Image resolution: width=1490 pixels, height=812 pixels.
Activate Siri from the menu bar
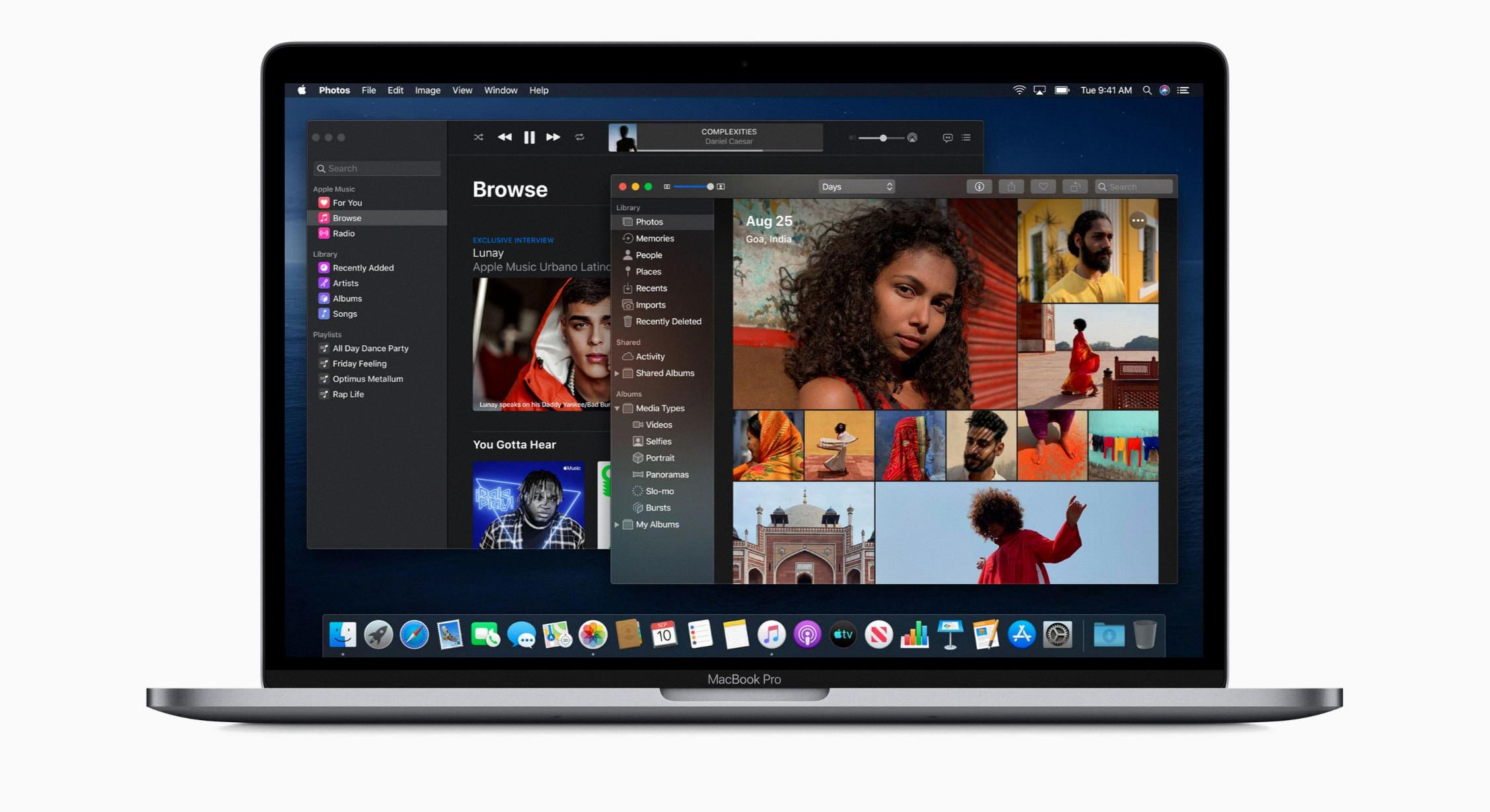pyautogui.click(x=1165, y=90)
